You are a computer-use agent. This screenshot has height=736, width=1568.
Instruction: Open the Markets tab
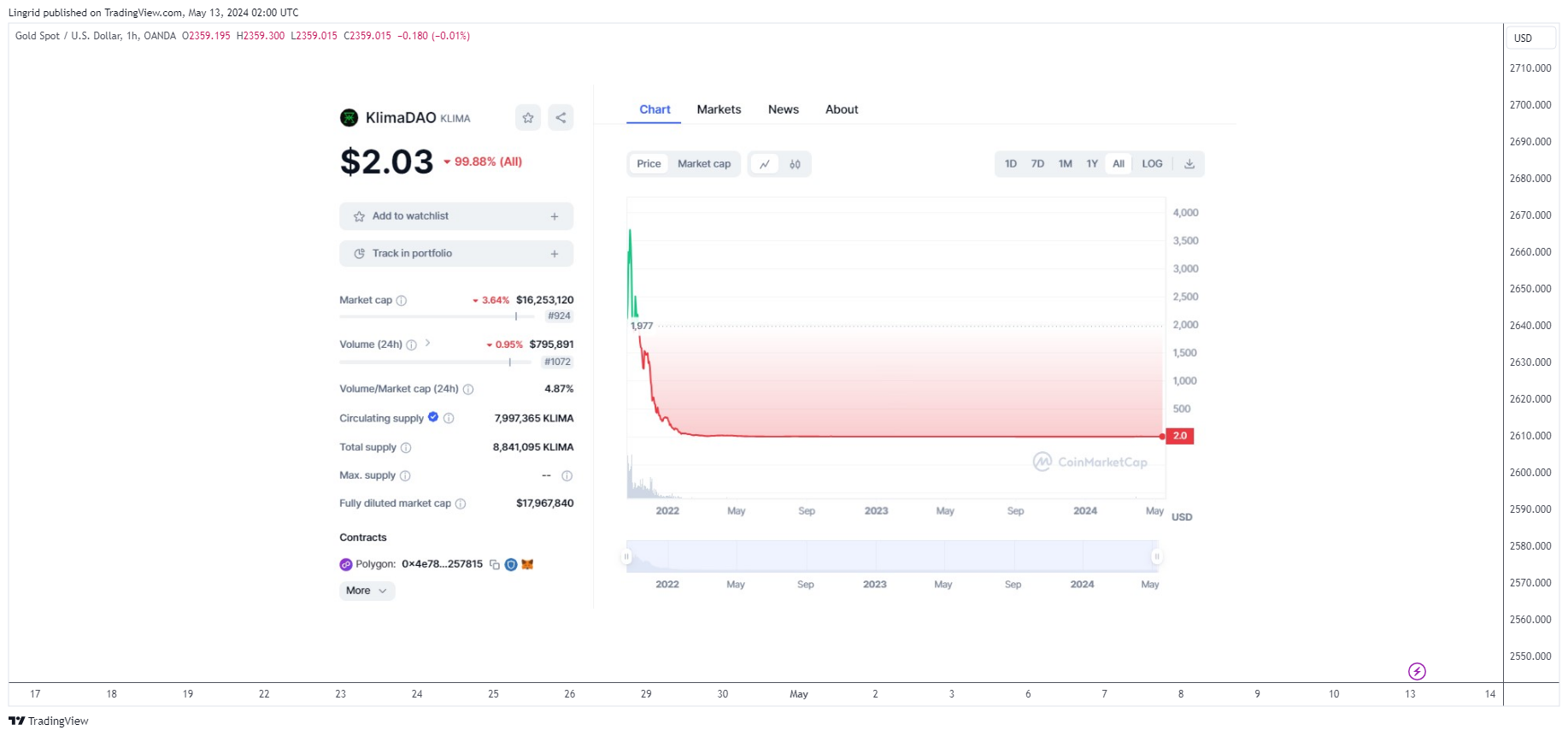pos(719,110)
